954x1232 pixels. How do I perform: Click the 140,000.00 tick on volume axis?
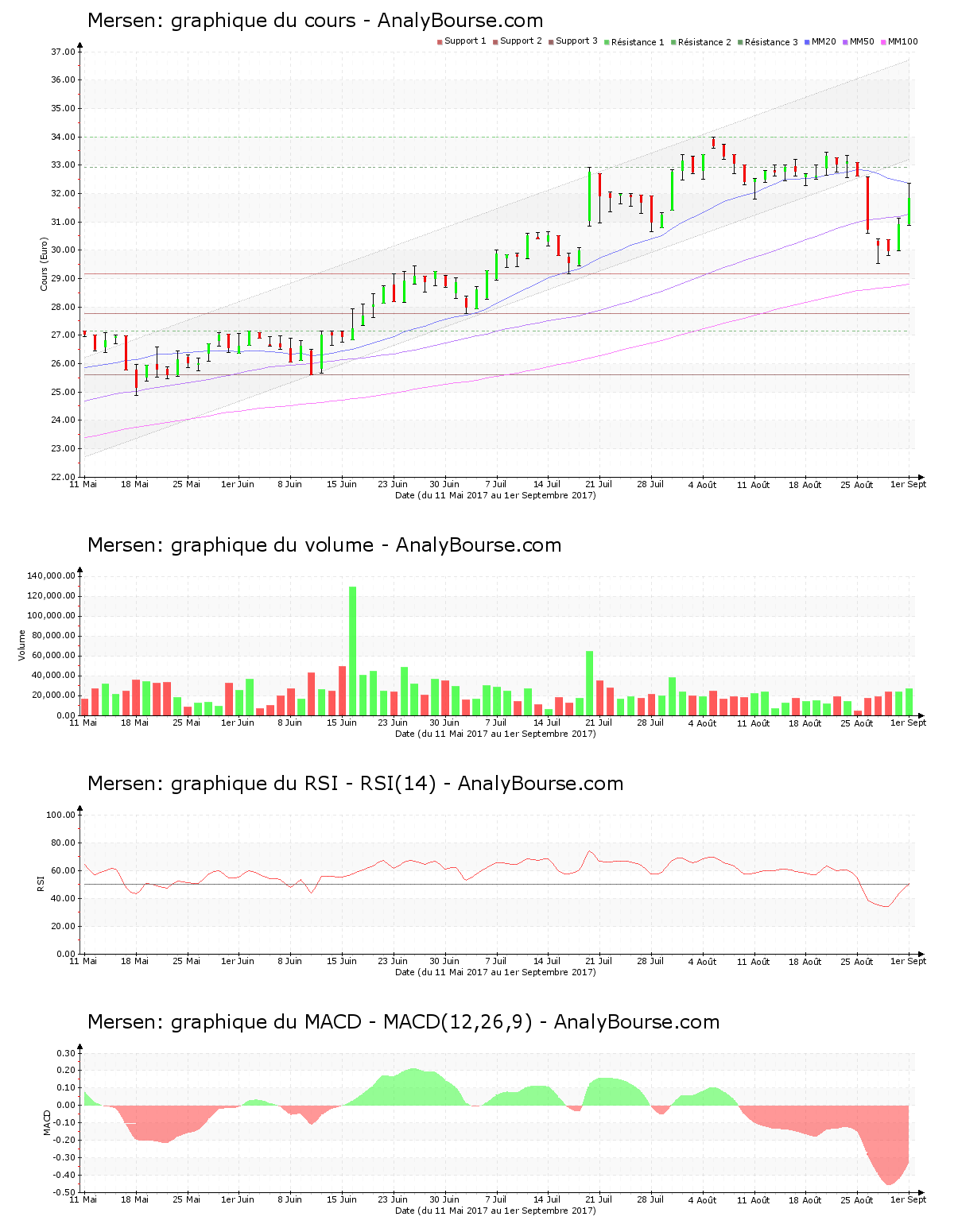pyautogui.click(x=51, y=575)
